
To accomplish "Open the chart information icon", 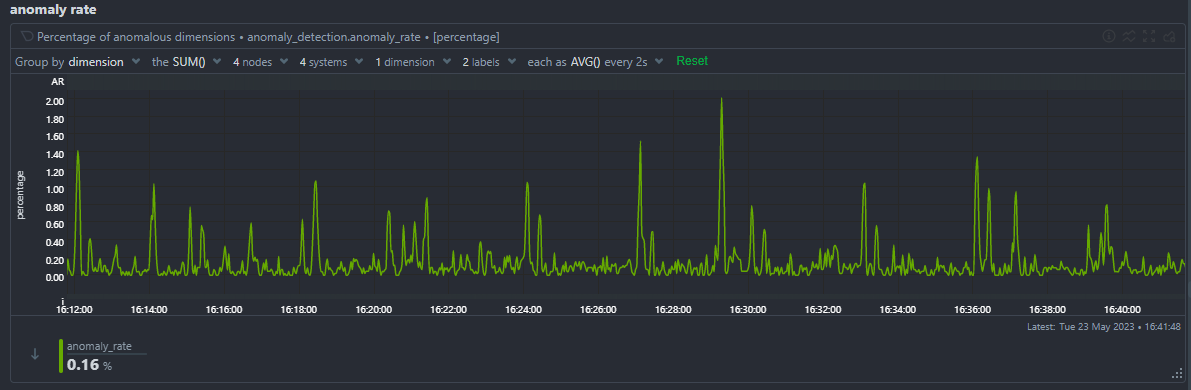I will click(x=1108, y=36).
